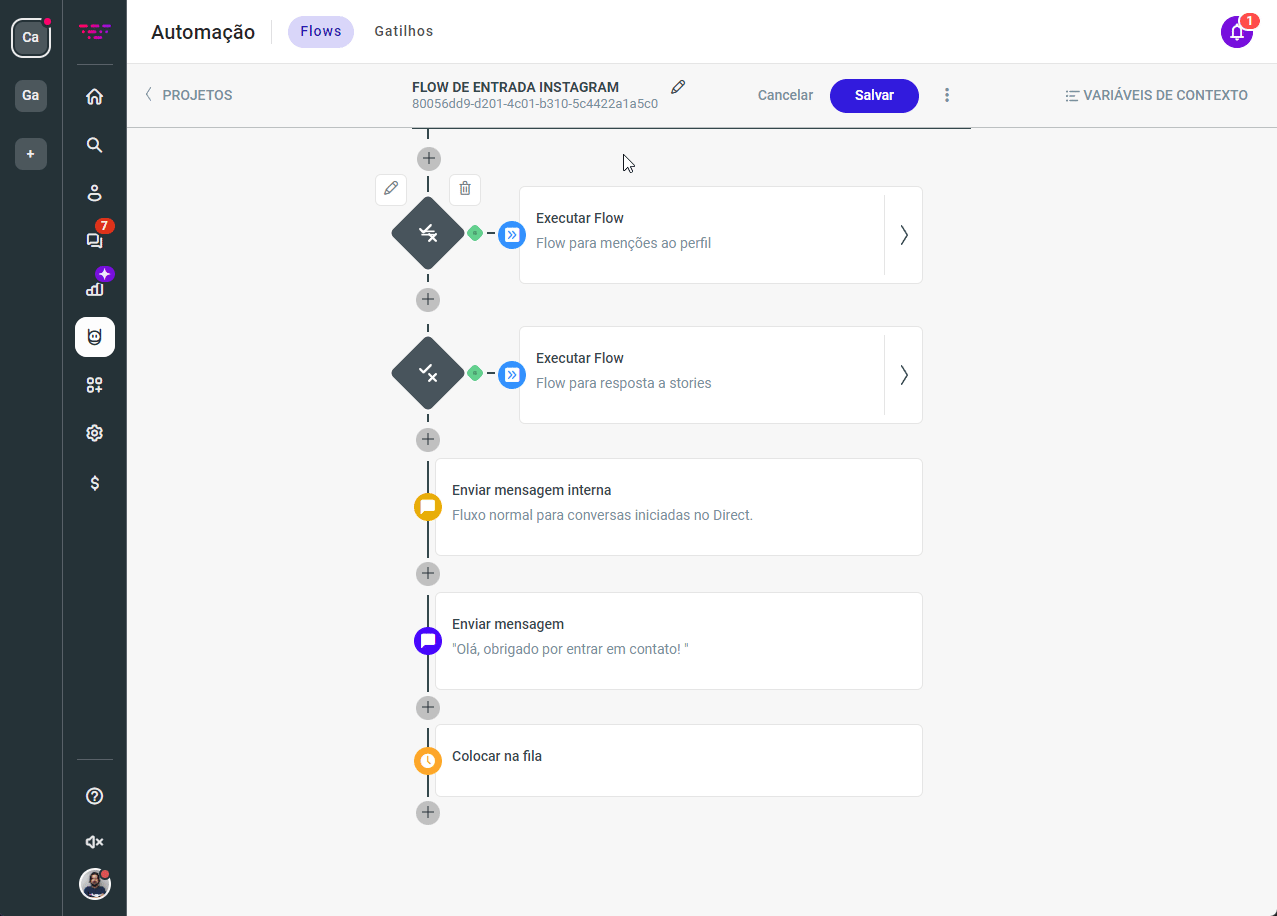The height and width of the screenshot is (916, 1277).
Task: Select the Ca workspace avatar
Action: 31,37
